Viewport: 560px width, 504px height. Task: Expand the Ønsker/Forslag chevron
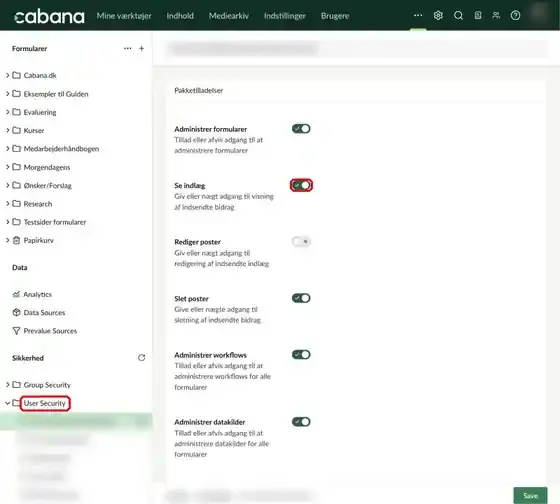[x=8, y=185]
